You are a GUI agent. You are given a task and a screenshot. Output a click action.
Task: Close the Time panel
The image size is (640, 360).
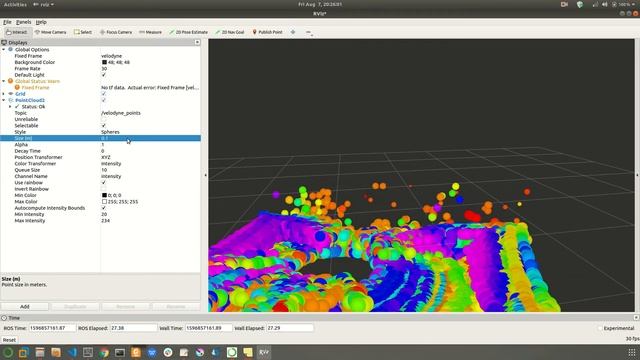[x=636, y=318]
